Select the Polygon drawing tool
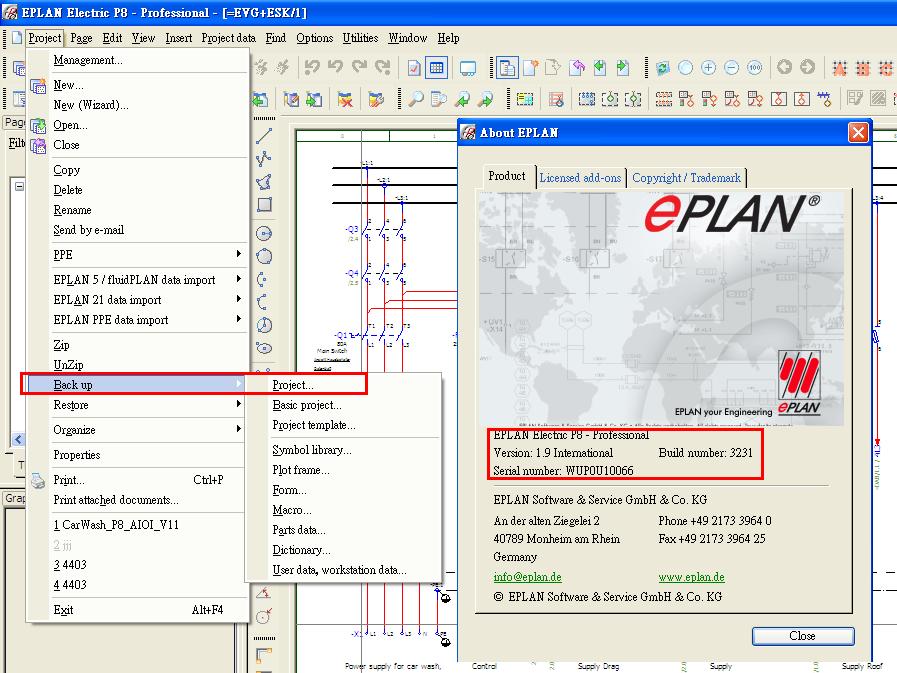This screenshot has height=673, width=897. coord(264,181)
